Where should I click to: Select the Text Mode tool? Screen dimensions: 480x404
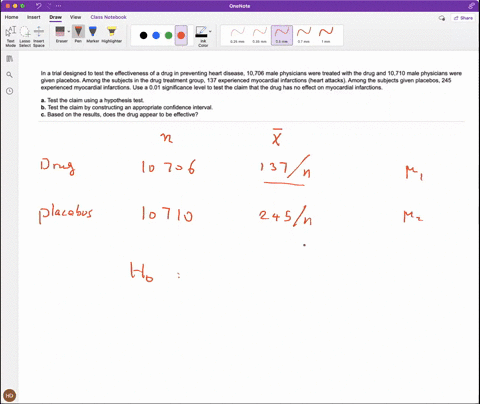11,36
